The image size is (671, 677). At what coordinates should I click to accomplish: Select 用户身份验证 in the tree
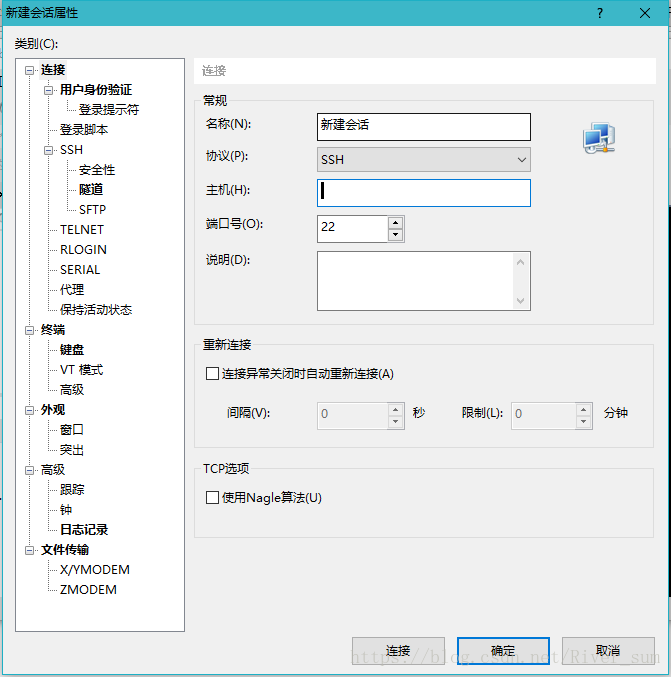point(96,90)
